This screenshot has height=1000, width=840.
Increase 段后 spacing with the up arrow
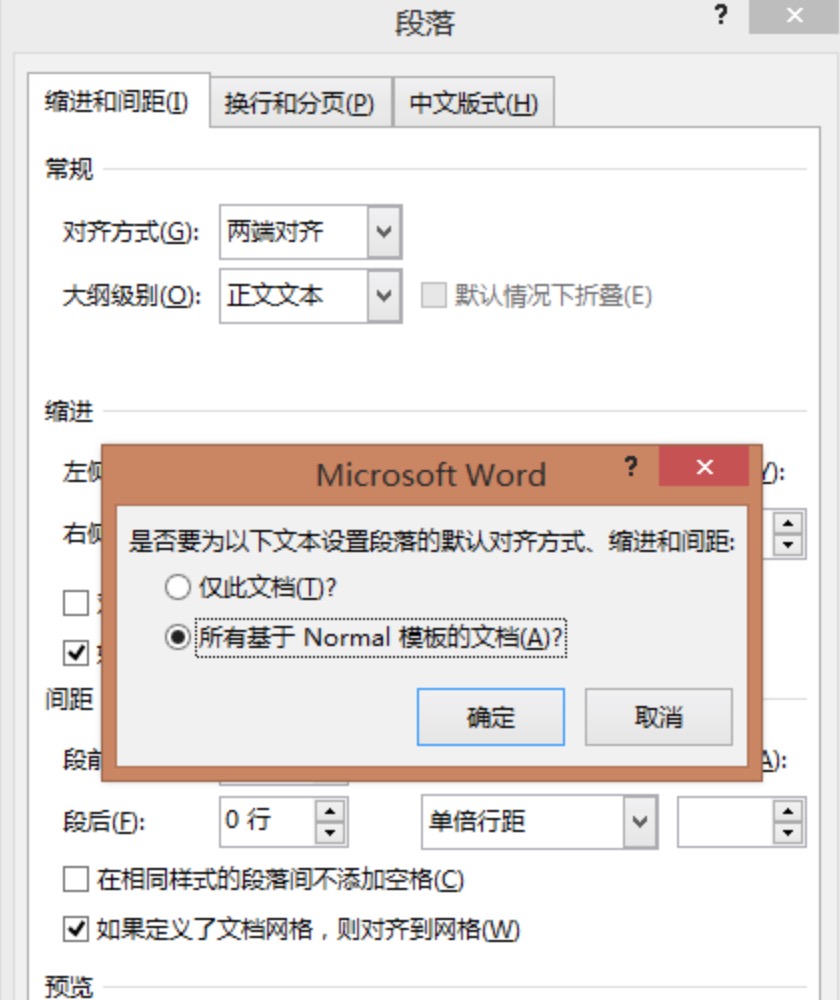pos(331,813)
